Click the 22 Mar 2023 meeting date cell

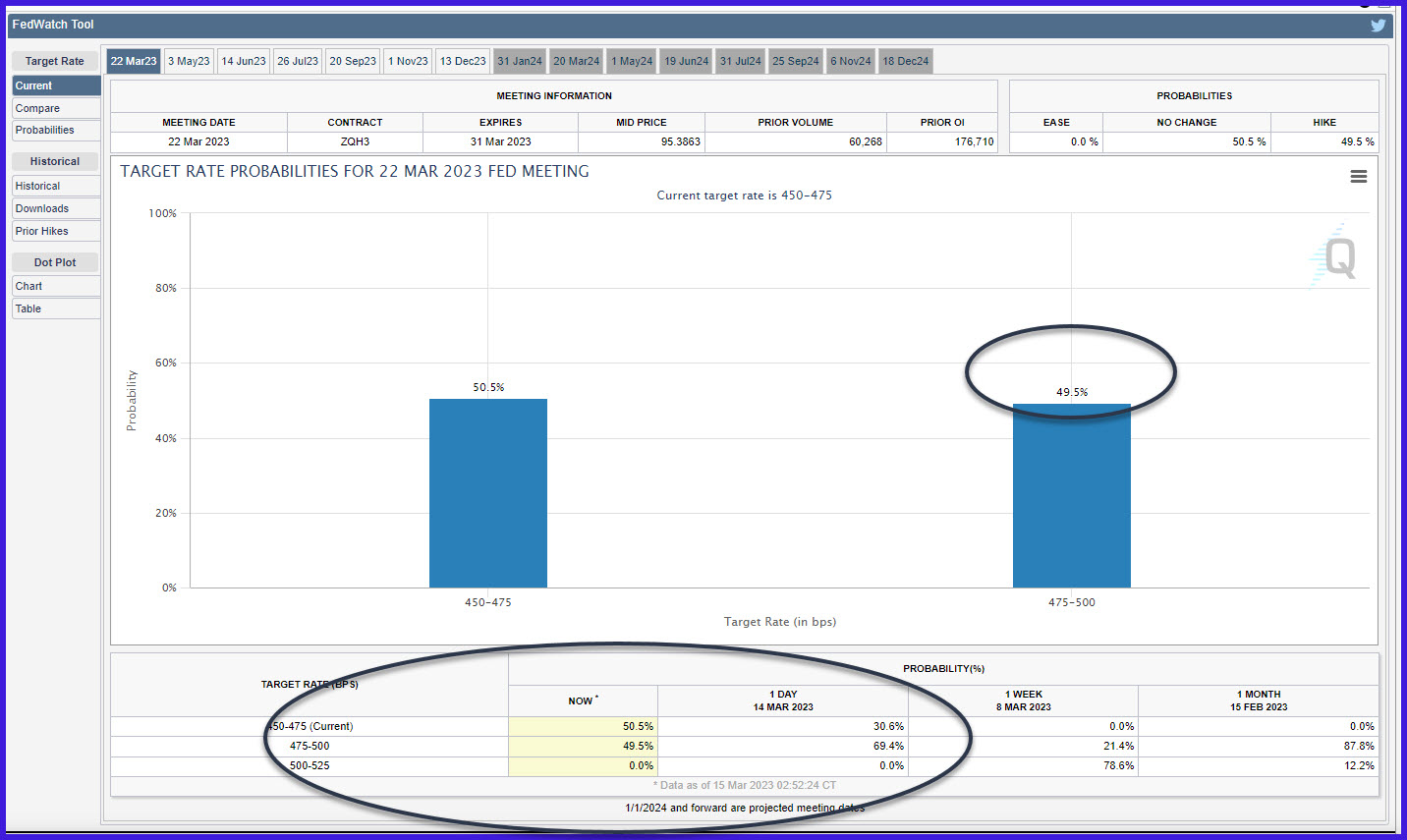[x=198, y=141]
